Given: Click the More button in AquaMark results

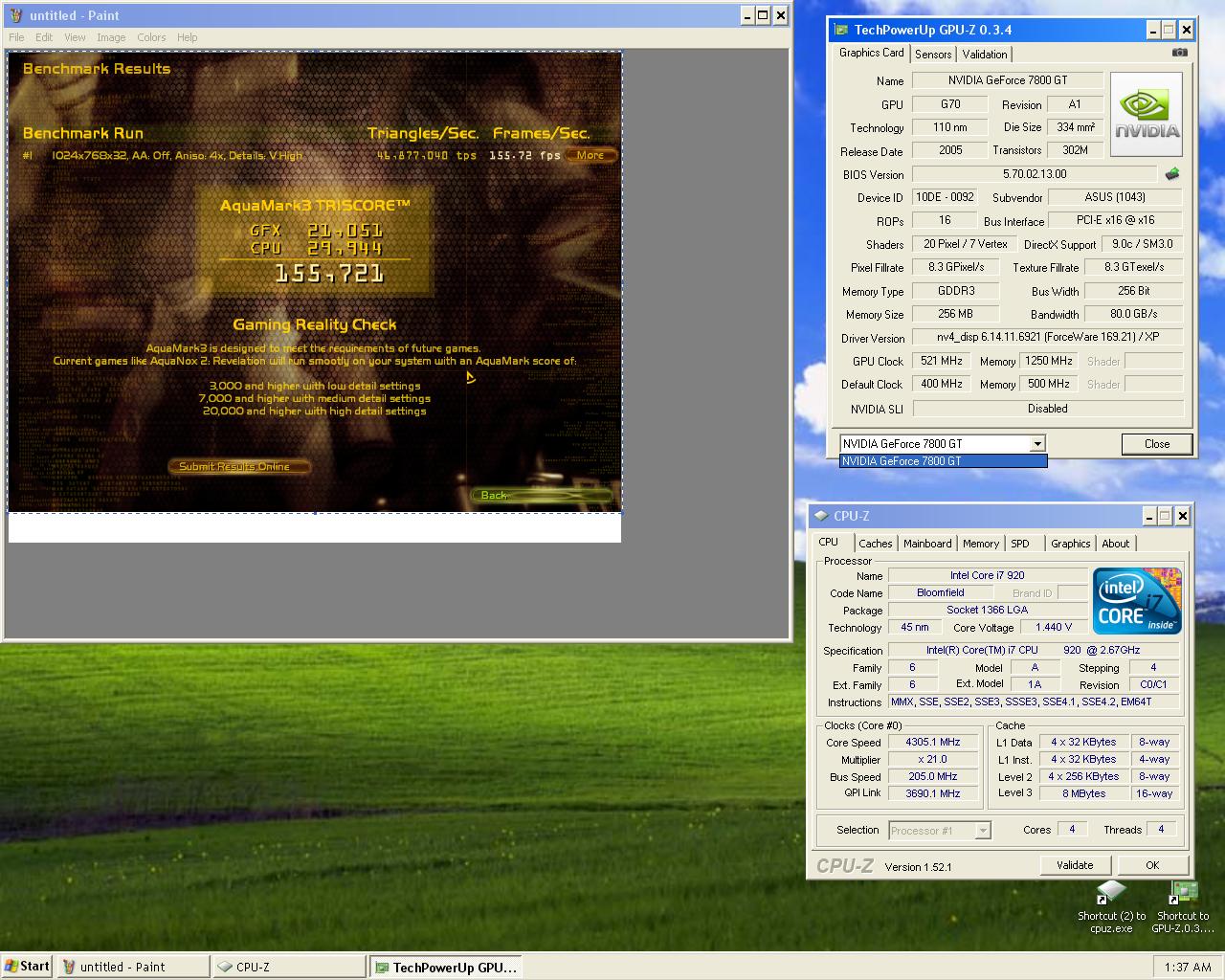Looking at the screenshot, I should (x=590, y=155).
